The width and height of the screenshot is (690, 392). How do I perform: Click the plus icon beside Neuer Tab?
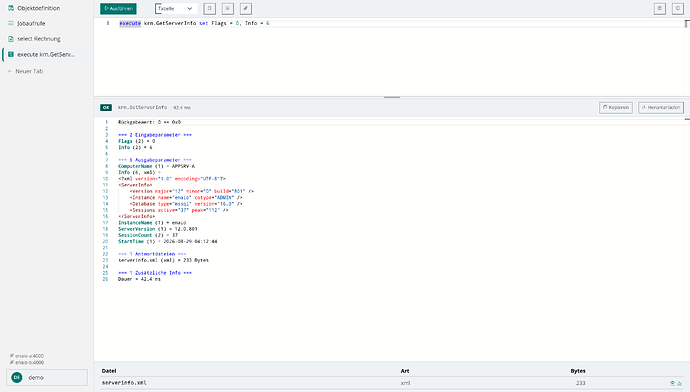click(x=9, y=71)
